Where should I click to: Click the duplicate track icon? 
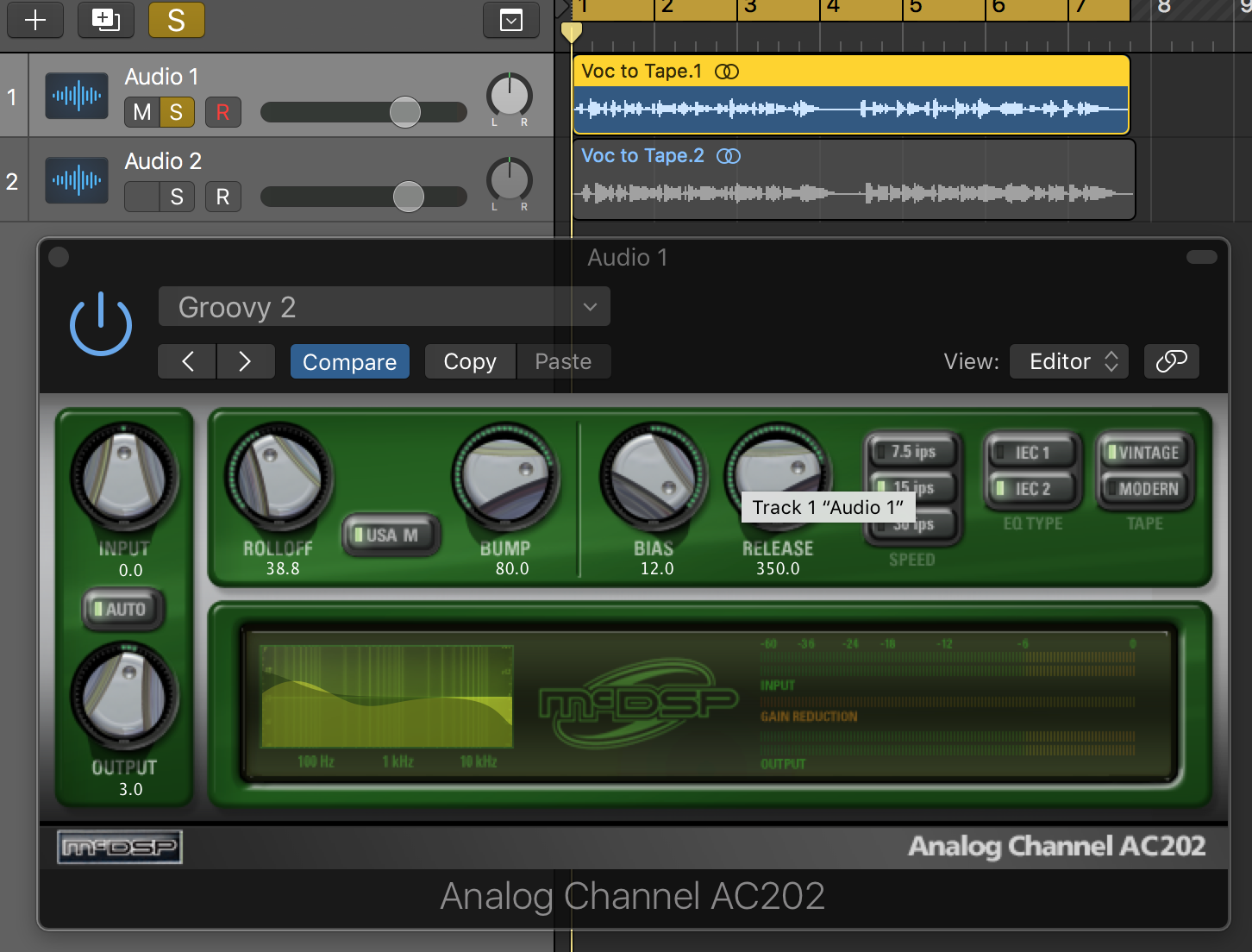tap(106, 20)
